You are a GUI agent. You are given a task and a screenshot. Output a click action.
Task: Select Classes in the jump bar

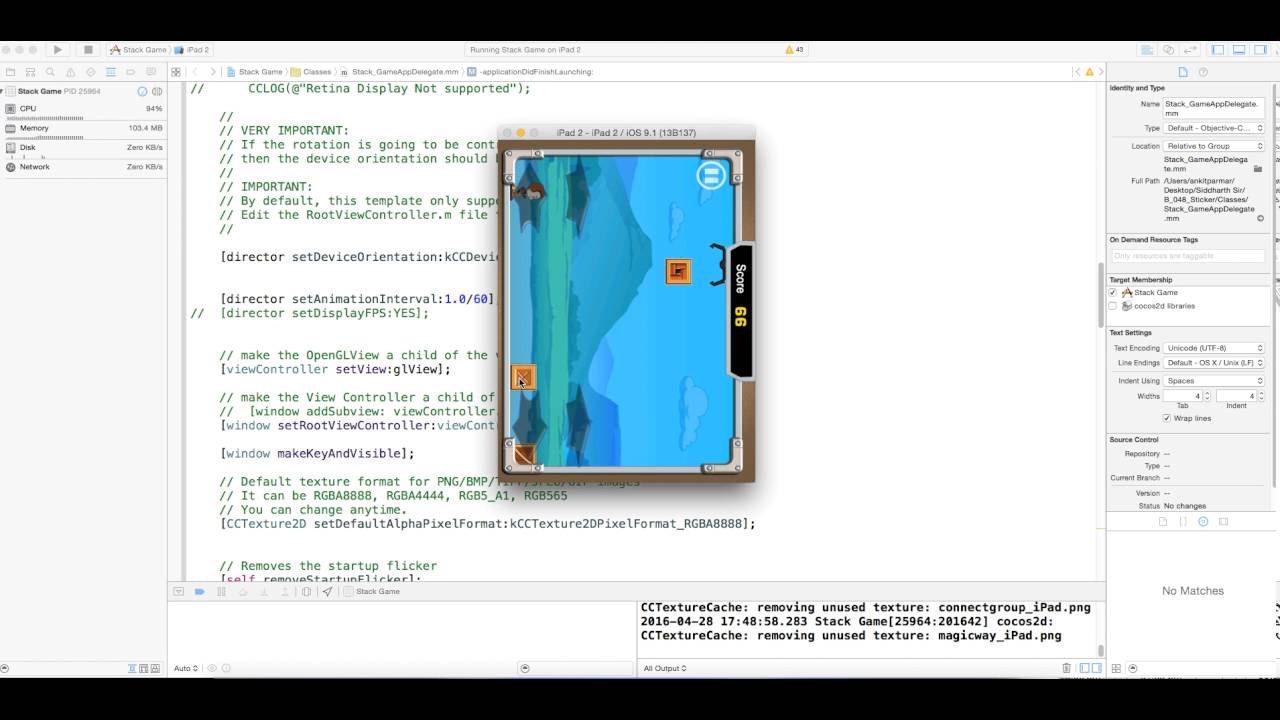click(312, 72)
